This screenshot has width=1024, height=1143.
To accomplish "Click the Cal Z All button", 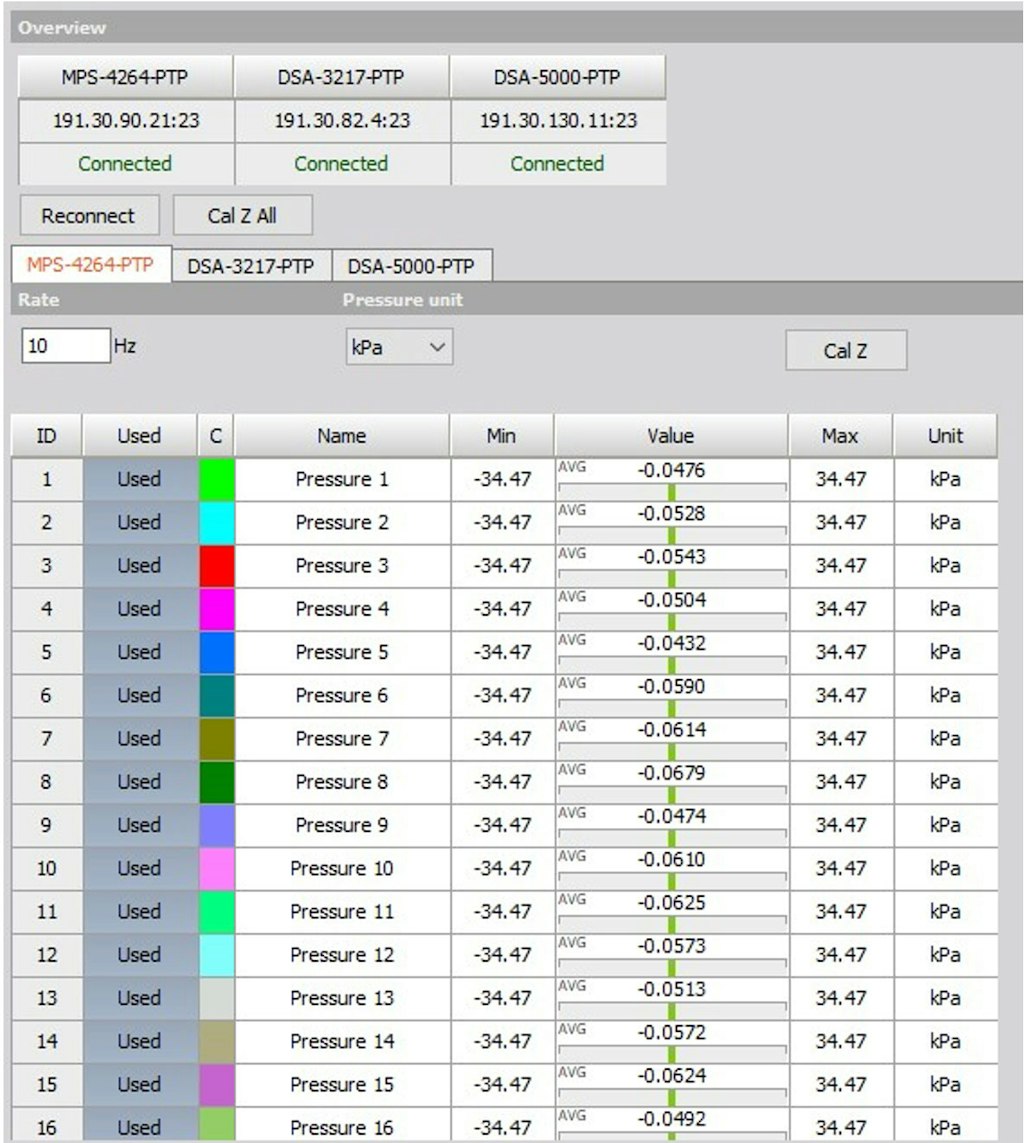I will [242, 216].
